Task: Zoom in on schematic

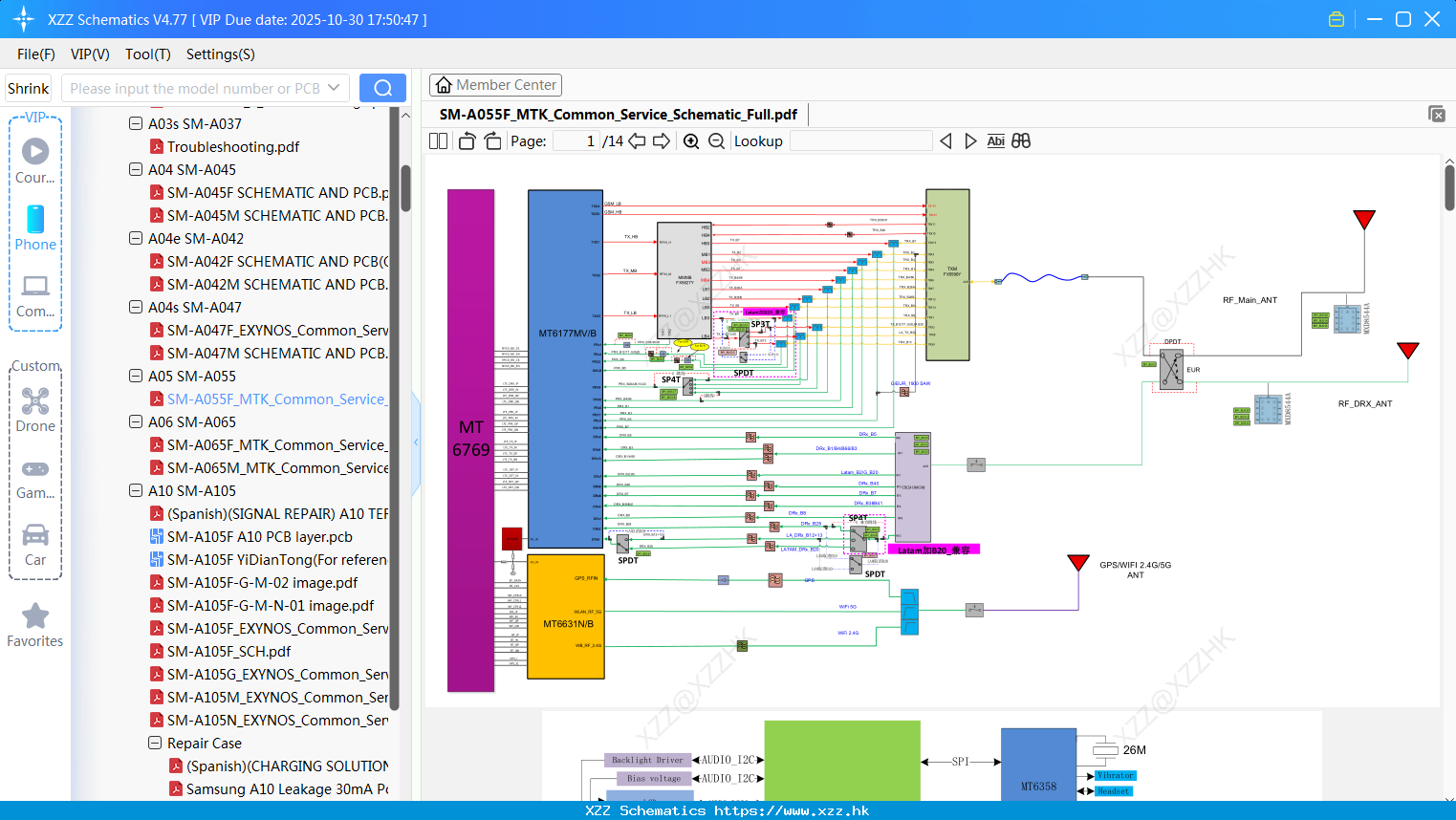Action: pyautogui.click(x=691, y=141)
